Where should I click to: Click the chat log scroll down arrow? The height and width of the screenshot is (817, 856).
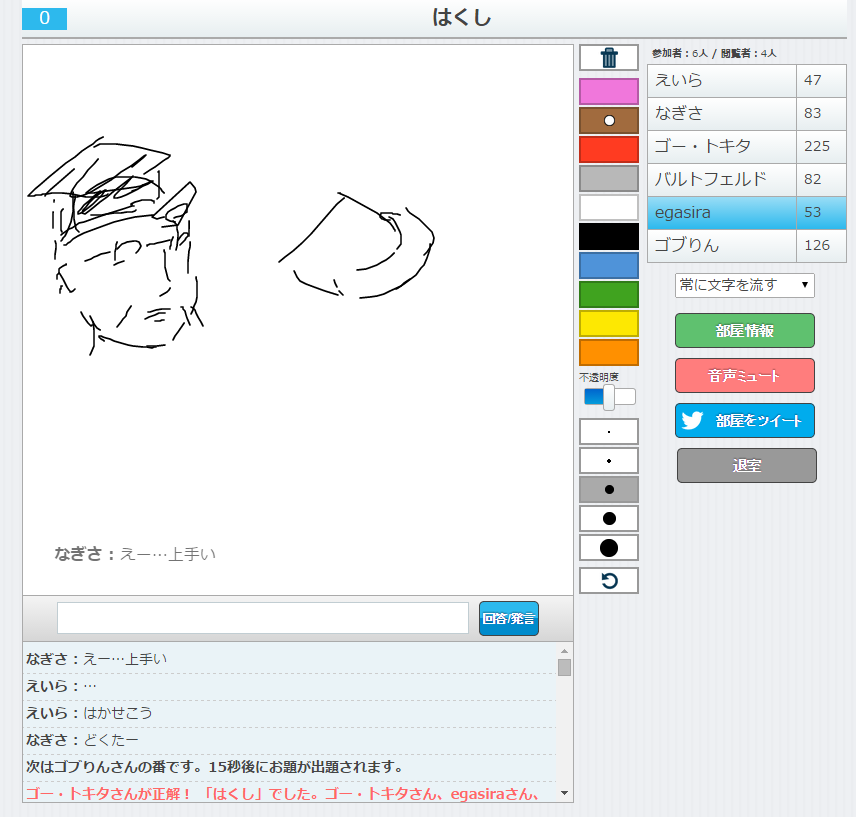point(564,793)
